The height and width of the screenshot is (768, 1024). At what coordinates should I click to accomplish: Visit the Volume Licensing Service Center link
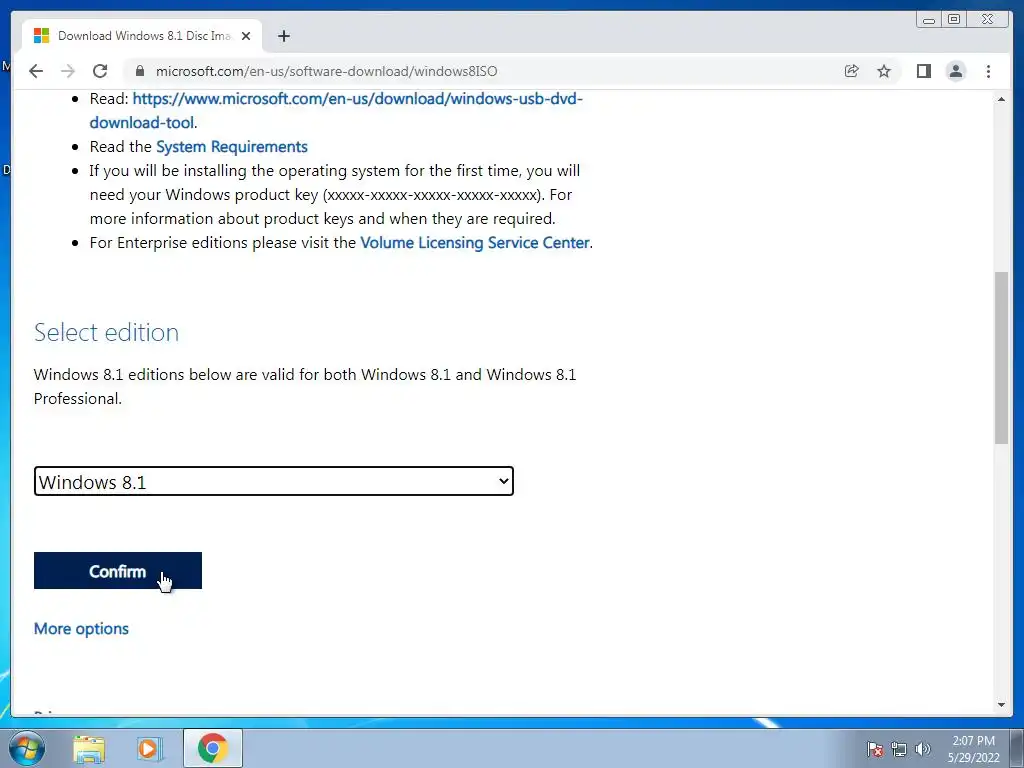[475, 242]
